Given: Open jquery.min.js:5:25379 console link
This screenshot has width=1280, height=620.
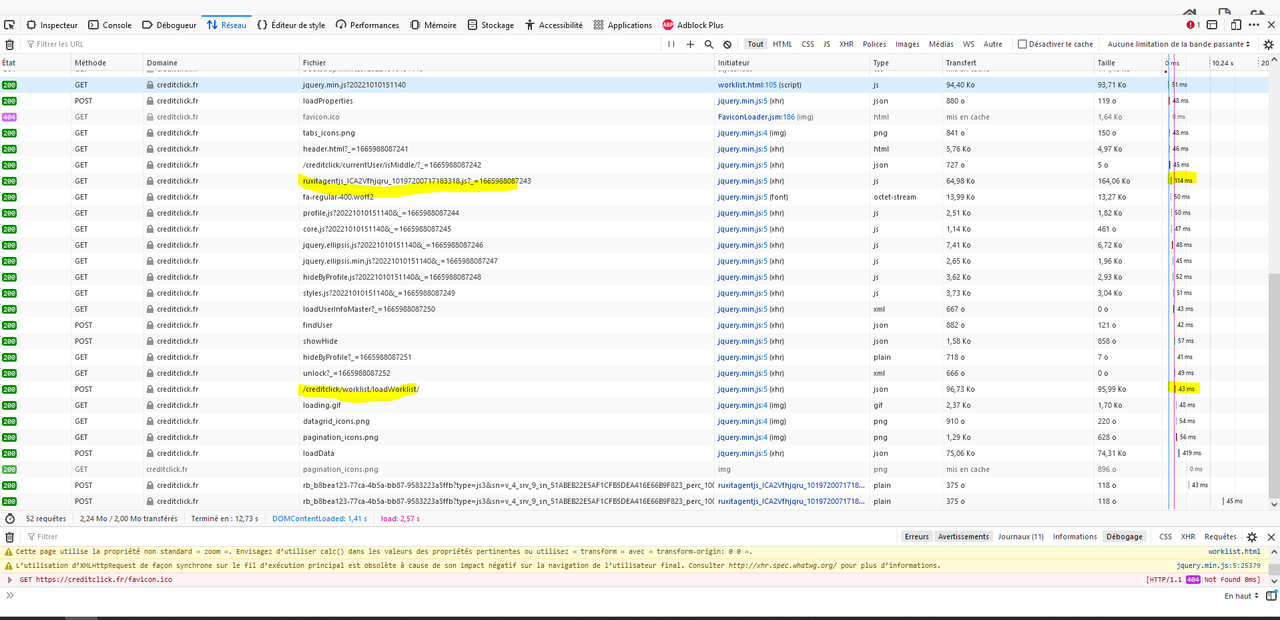Looking at the screenshot, I should (1219, 566).
